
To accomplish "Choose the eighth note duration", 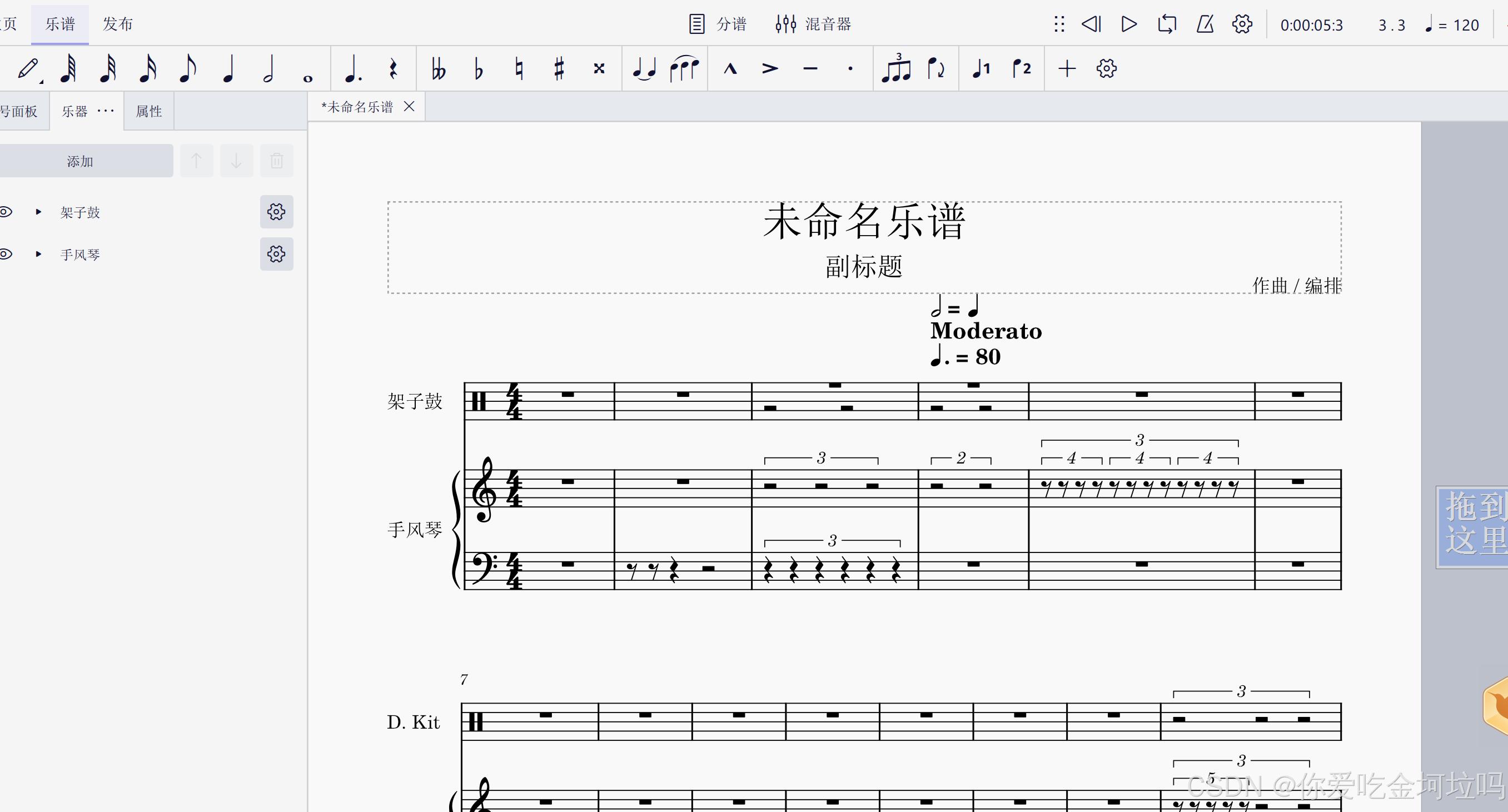I will (187, 68).
